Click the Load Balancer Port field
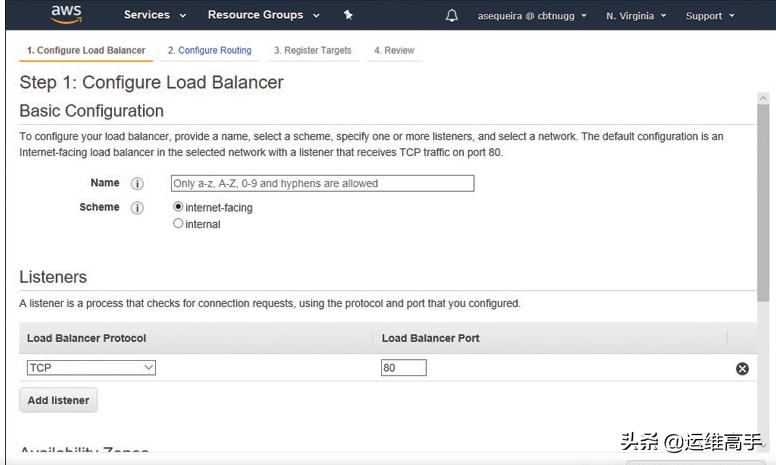Viewport: 776px width, 465px height. tap(403, 368)
